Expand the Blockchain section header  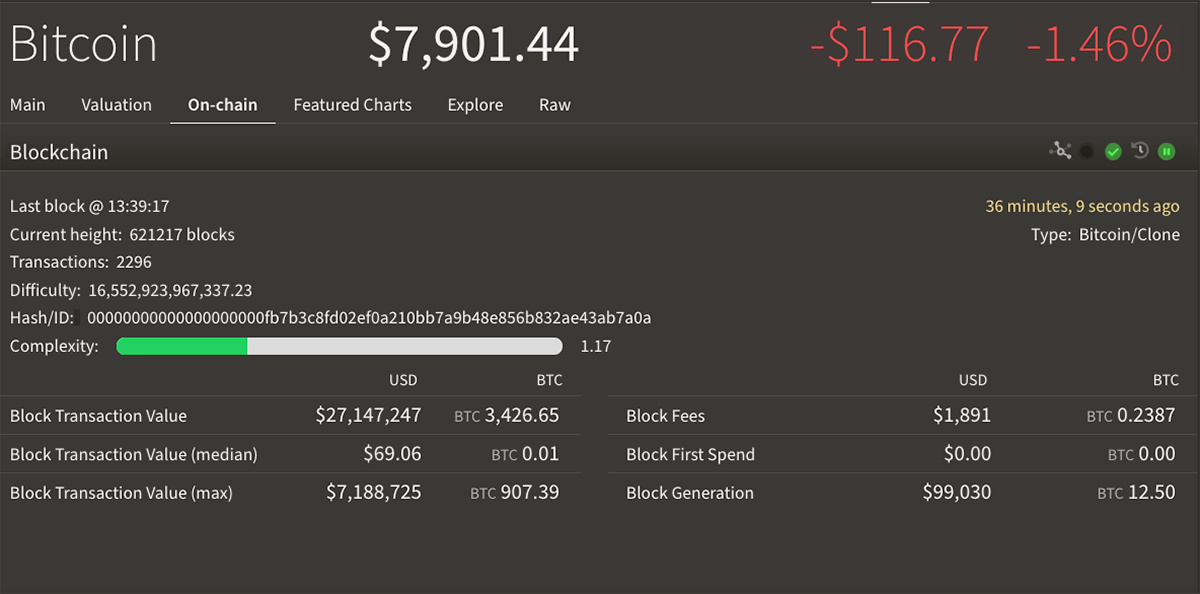59,152
